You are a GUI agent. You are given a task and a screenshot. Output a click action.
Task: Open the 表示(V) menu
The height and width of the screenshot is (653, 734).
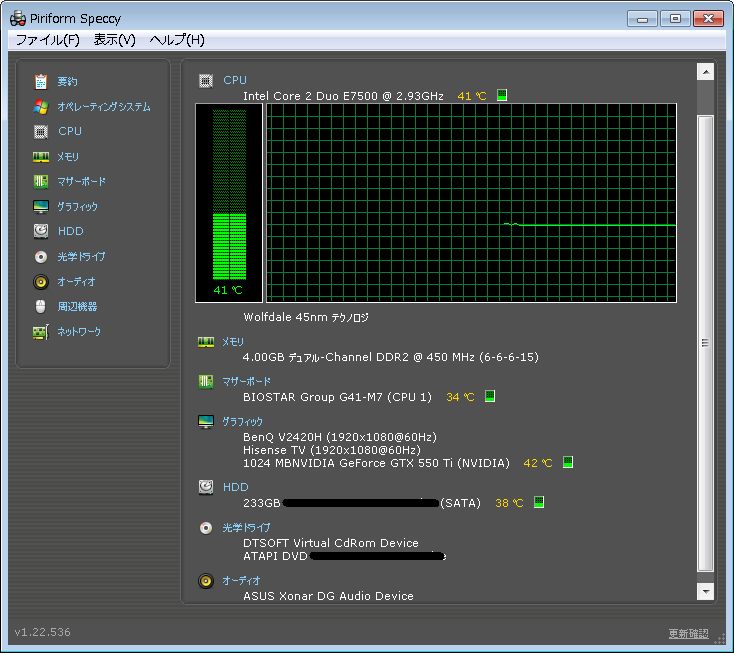click(x=115, y=40)
